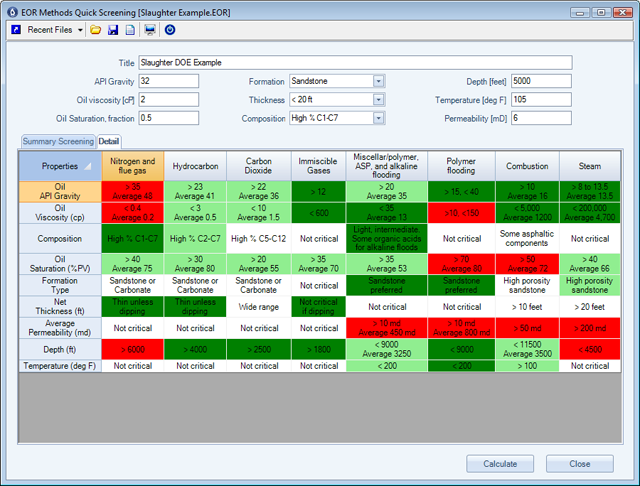Click the Miscellar/polymer ASP column header
The height and width of the screenshot is (486, 640).
point(387,166)
